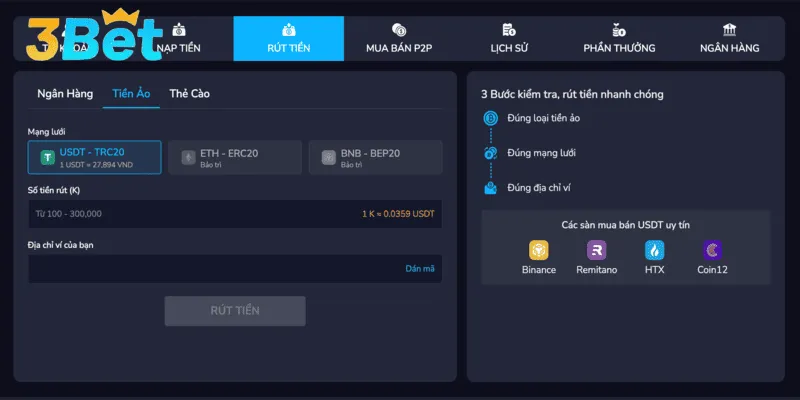
Task: Click the Các sàn mua bán USDT uy tín heading
Action: coord(626,225)
